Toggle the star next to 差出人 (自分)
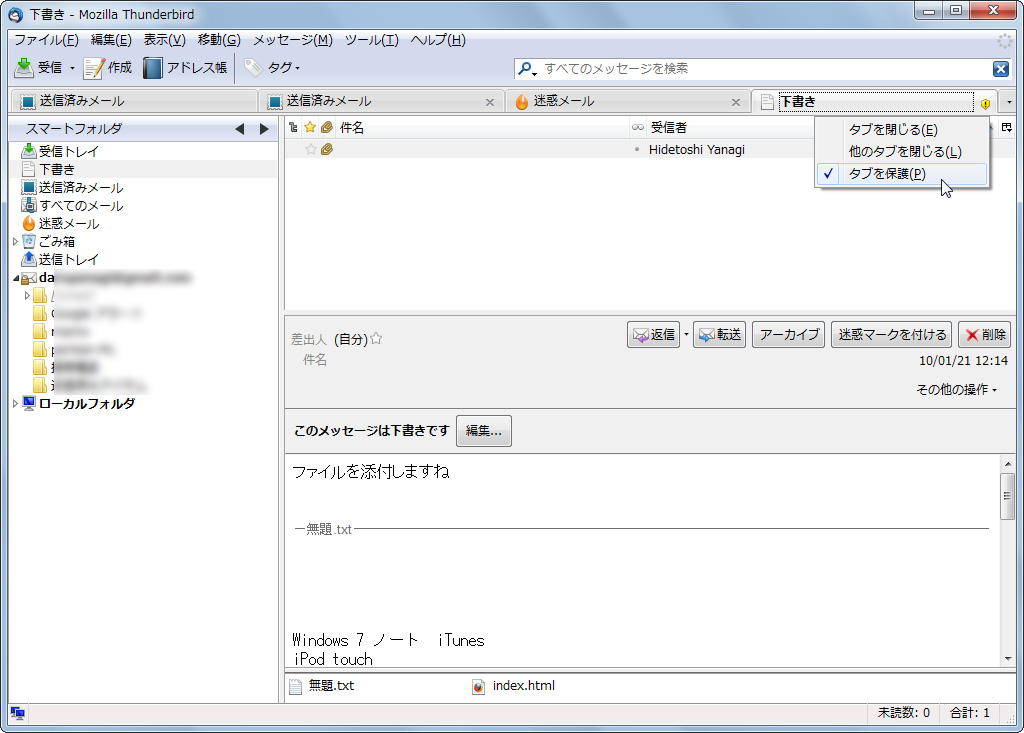The height and width of the screenshot is (733, 1024). coord(375,338)
